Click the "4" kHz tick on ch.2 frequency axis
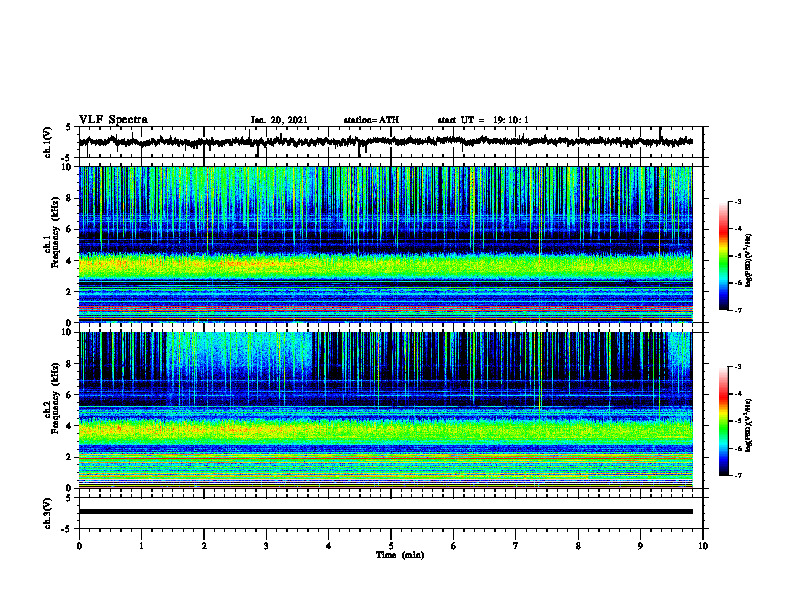This screenshot has height=612, width=792. click(x=69, y=426)
